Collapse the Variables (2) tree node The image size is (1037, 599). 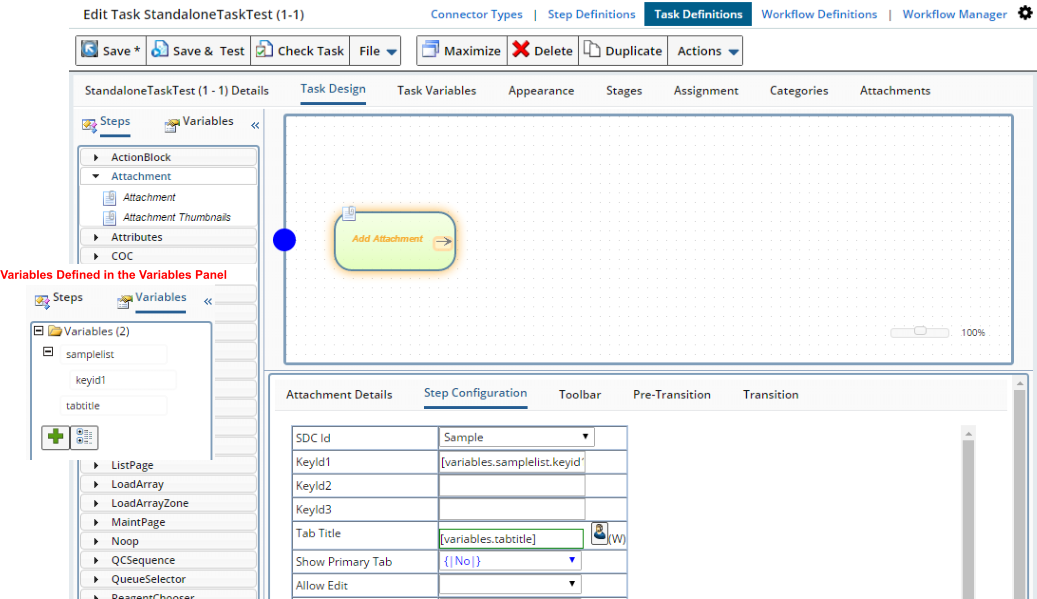click(38, 331)
